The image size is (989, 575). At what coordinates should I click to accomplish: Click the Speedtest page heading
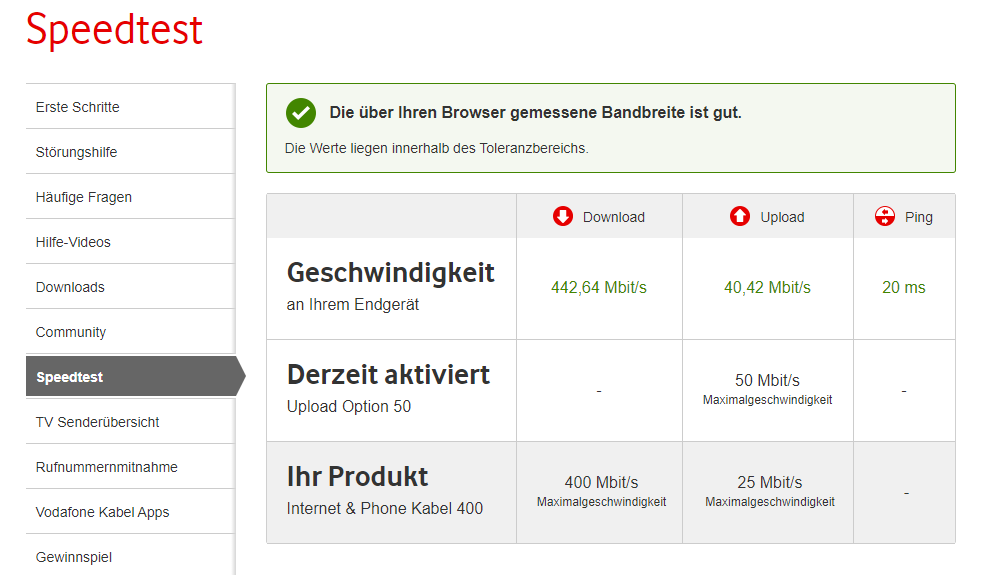click(114, 29)
